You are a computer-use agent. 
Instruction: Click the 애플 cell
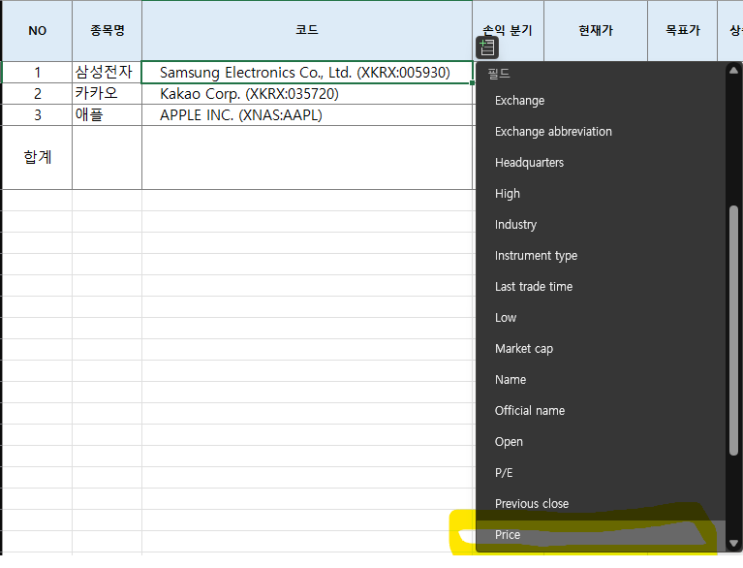coord(107,115)
